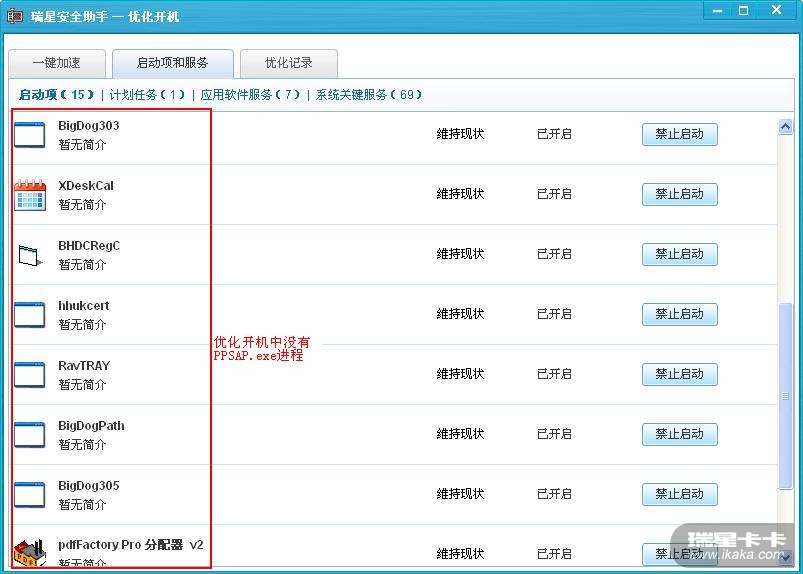The image size is (803, 574).
Task: Select the pdfFactory Pro 分配器 v2 entry
Action: pos(131,544)
